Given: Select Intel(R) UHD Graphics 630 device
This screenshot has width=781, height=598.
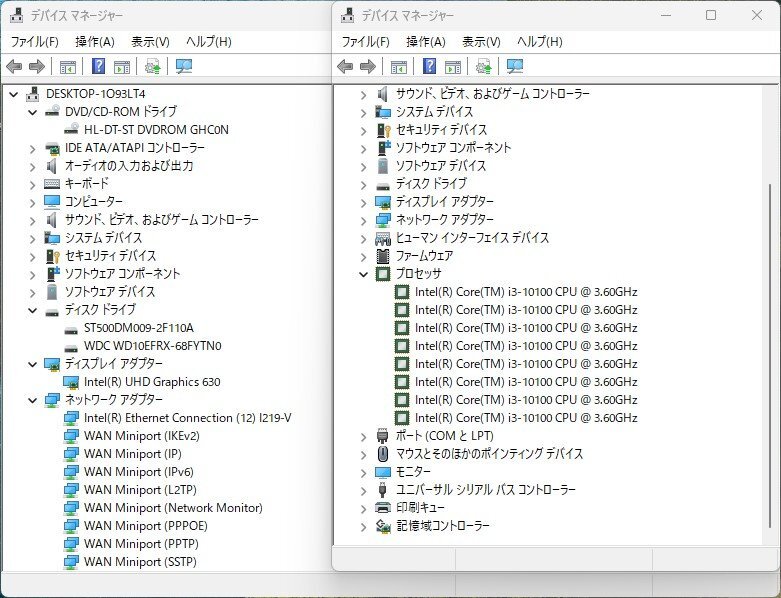Looking at the screenshot, I should coord(152,381).
